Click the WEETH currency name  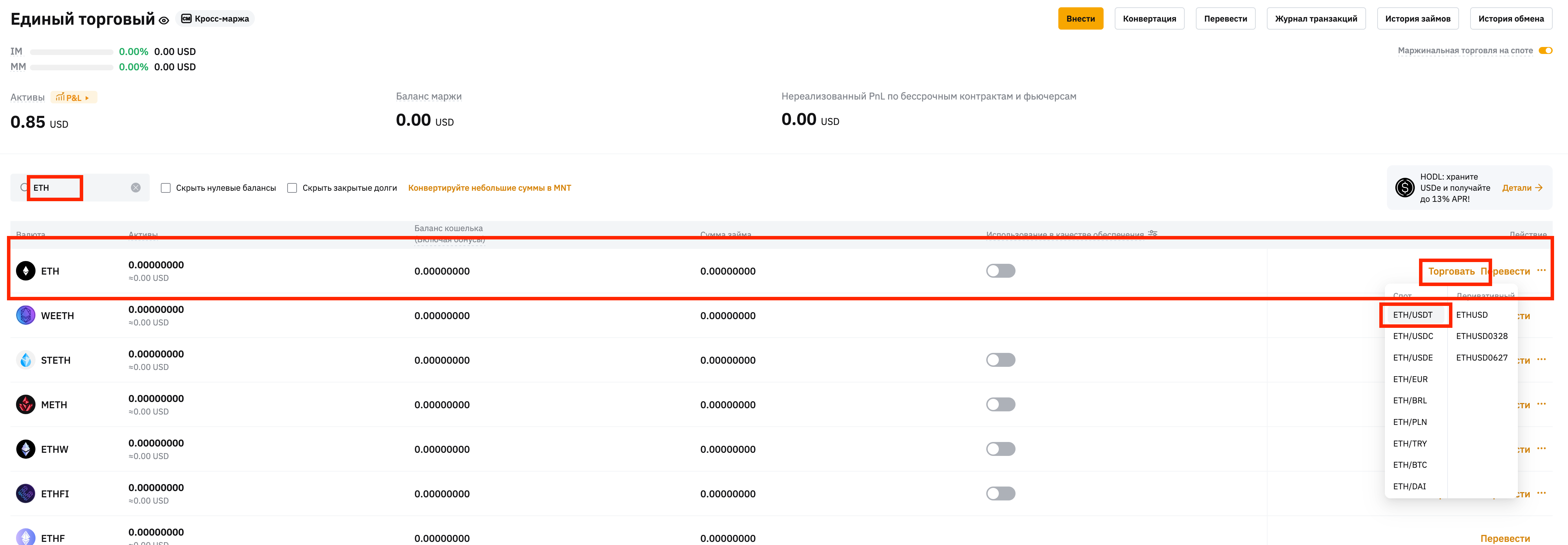pyautogui.click(x=57, y=316)
